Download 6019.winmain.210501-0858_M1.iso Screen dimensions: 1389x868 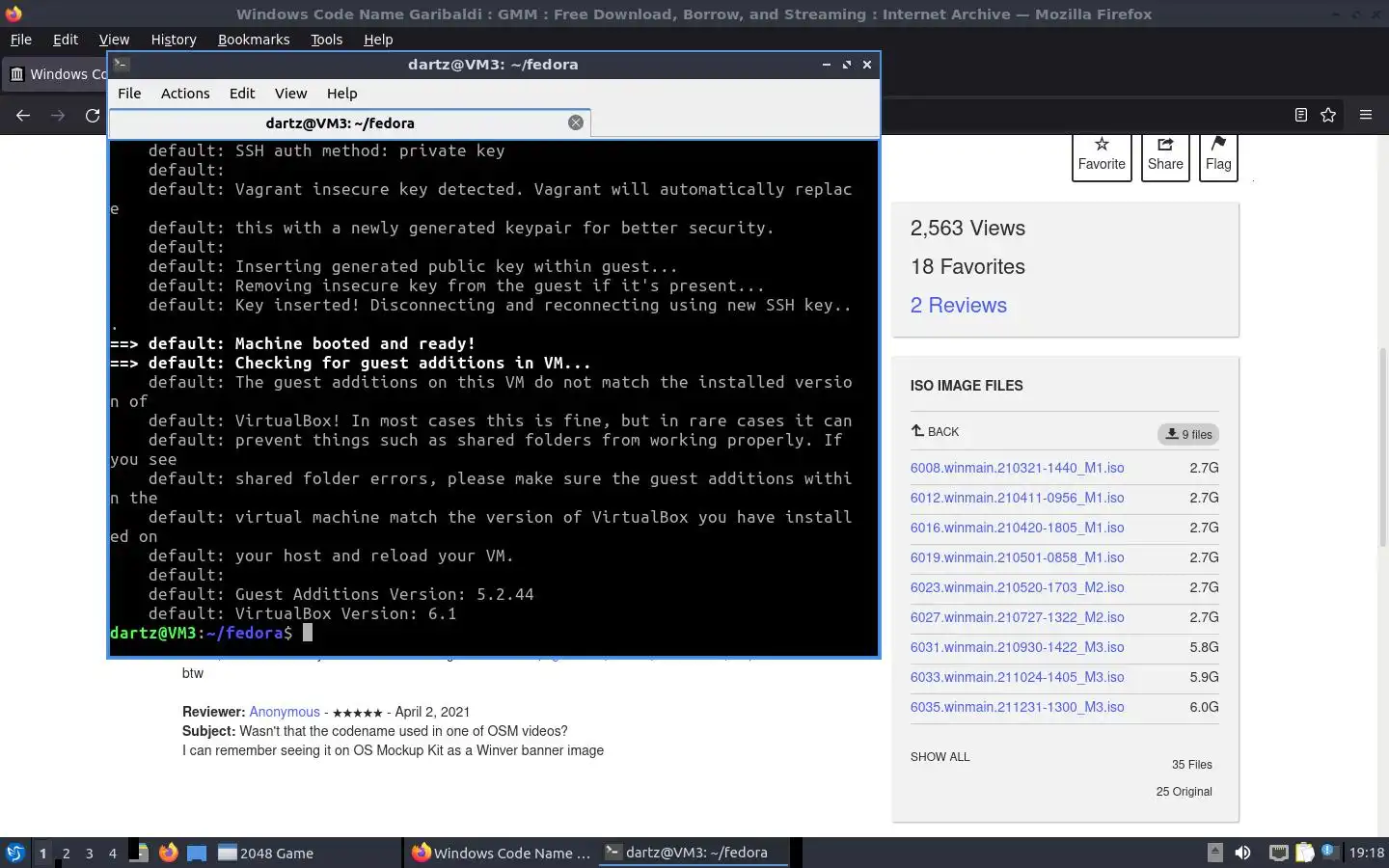click(1017, 557)
